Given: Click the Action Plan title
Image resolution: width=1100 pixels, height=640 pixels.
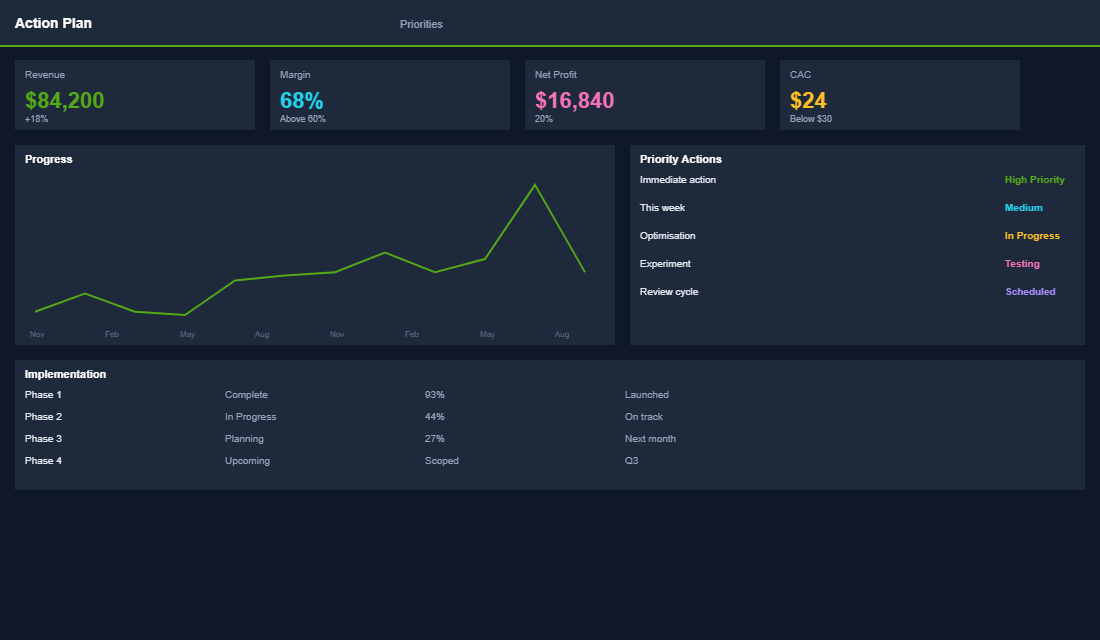Looking at the screenshot, I should click(x=53, y=23).
